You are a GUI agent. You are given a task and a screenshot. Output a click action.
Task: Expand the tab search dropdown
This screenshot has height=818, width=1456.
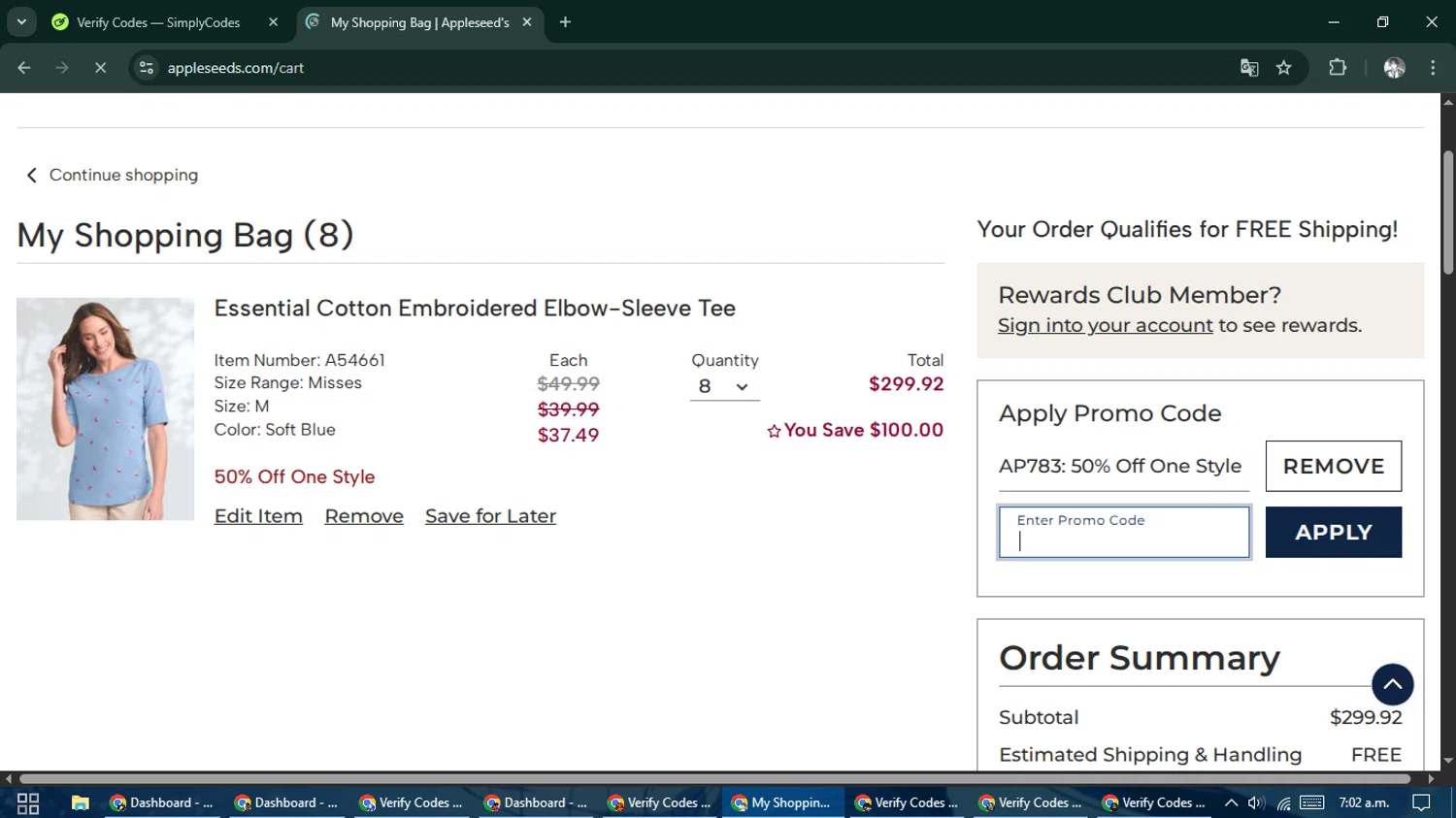click(21, 22)
